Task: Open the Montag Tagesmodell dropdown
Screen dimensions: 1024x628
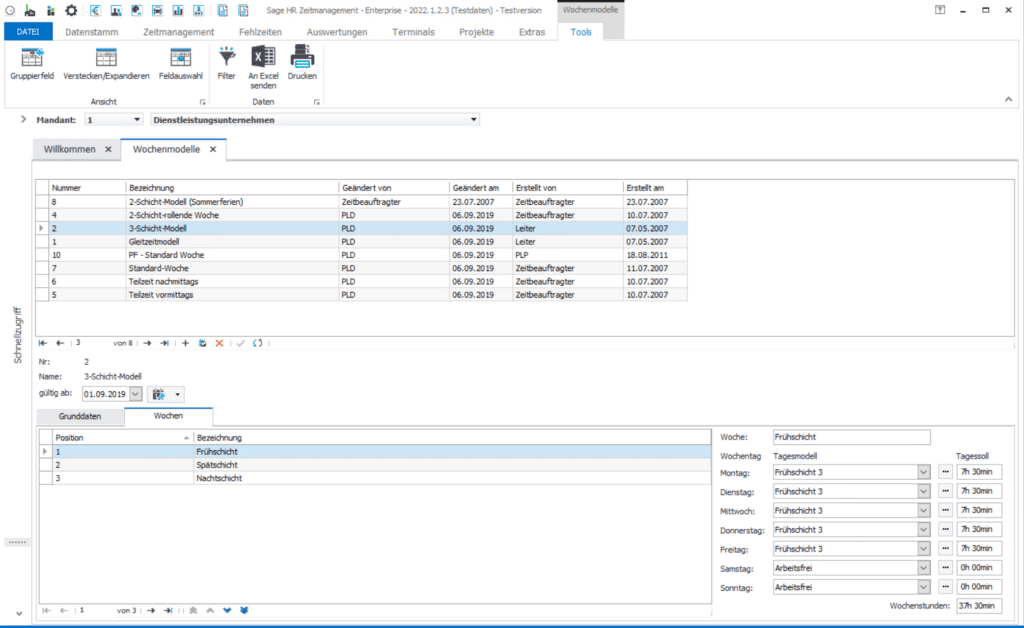Action: (x=923, y=472)
